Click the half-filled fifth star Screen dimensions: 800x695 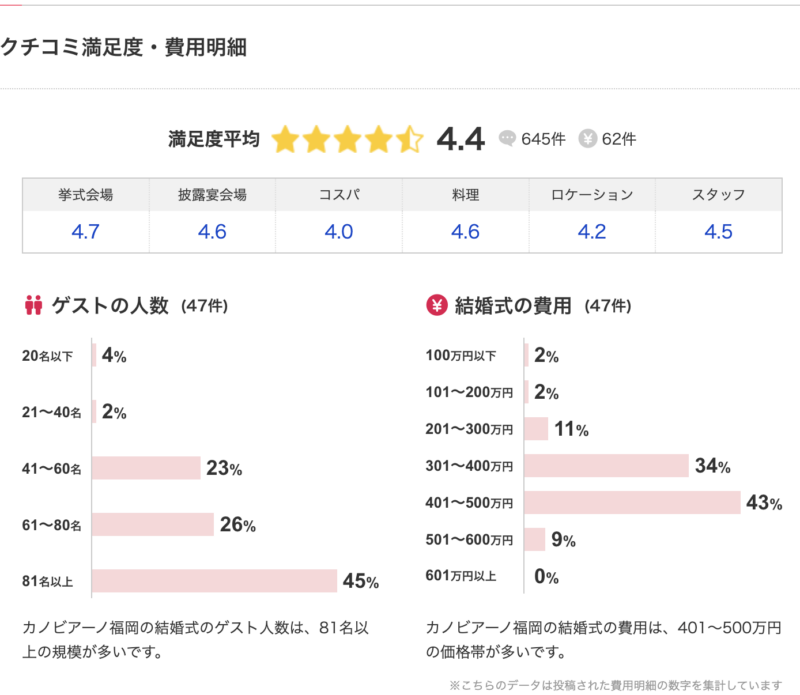click(410, 139)
